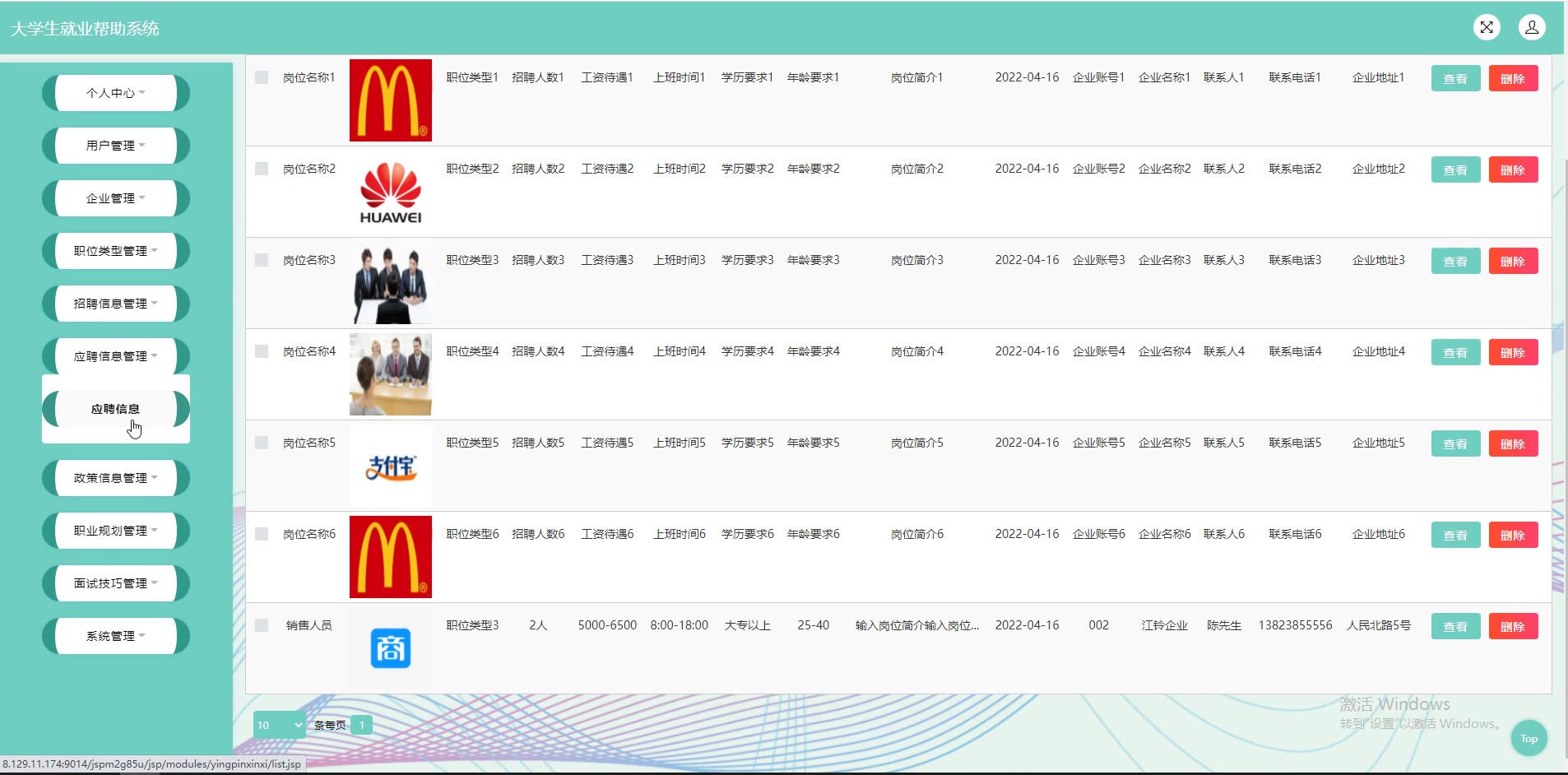1568x775 pixels.
Task: Open the 10 per-page dropdown
Action: [280, 725]
